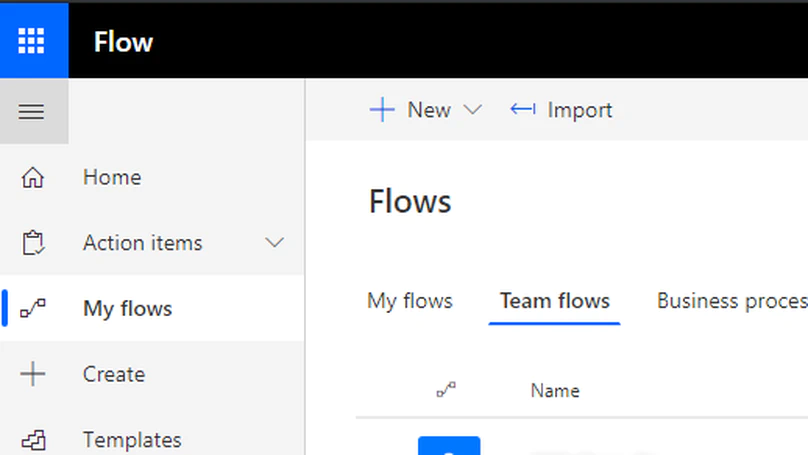Click the Import button label
Screen dimensions: 808x455
click(580, 110)
